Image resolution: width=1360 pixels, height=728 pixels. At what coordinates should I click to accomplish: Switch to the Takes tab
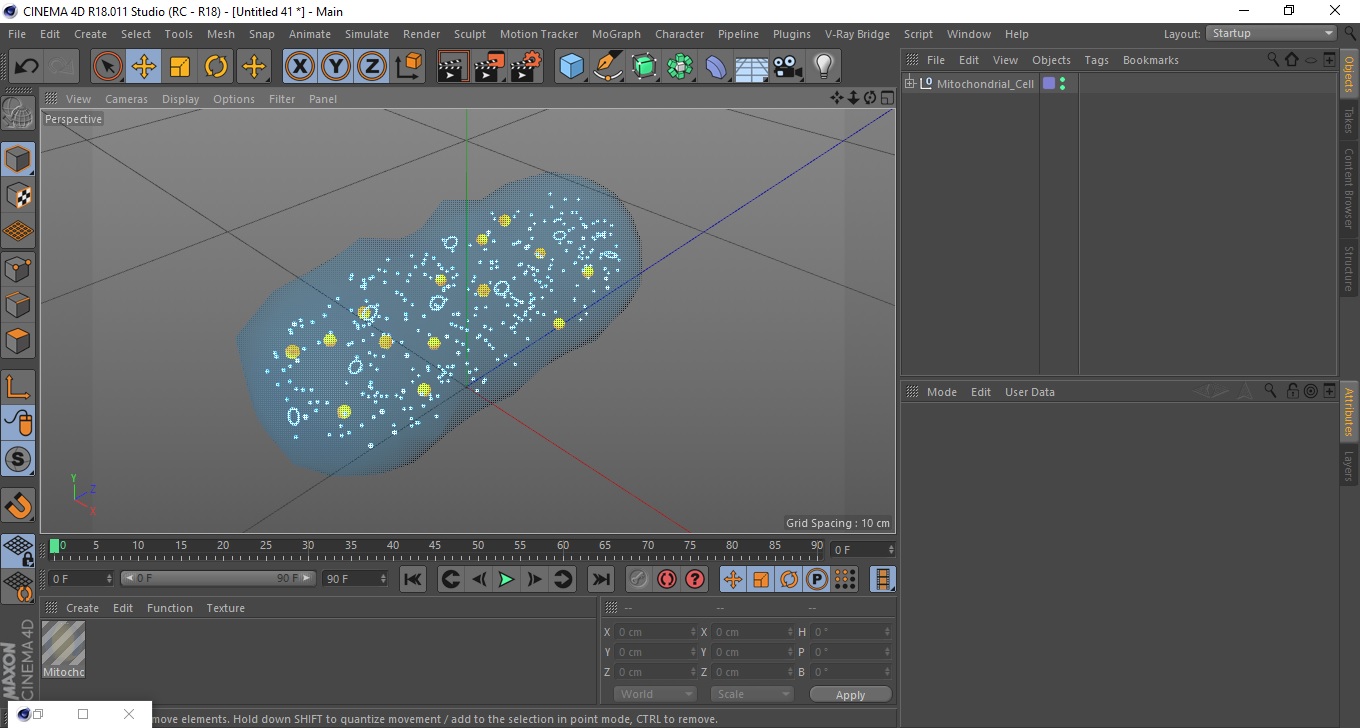pos(1349,120)
